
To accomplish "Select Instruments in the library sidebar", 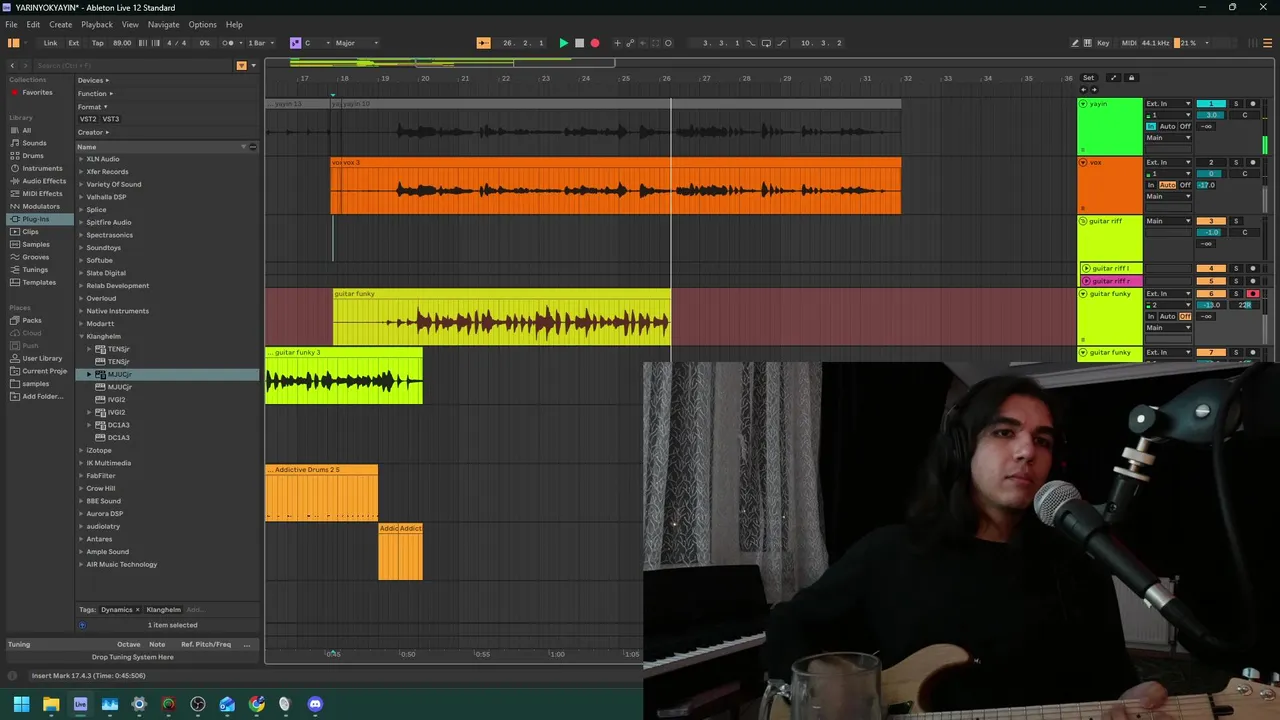I will coord(42,168).
